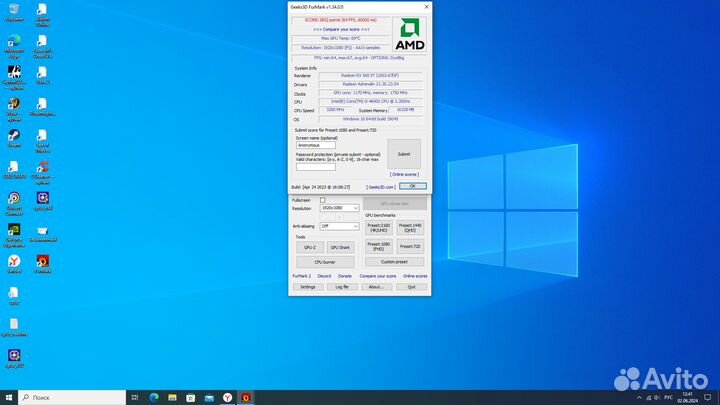Click the Submit score button

coord(404,154)
